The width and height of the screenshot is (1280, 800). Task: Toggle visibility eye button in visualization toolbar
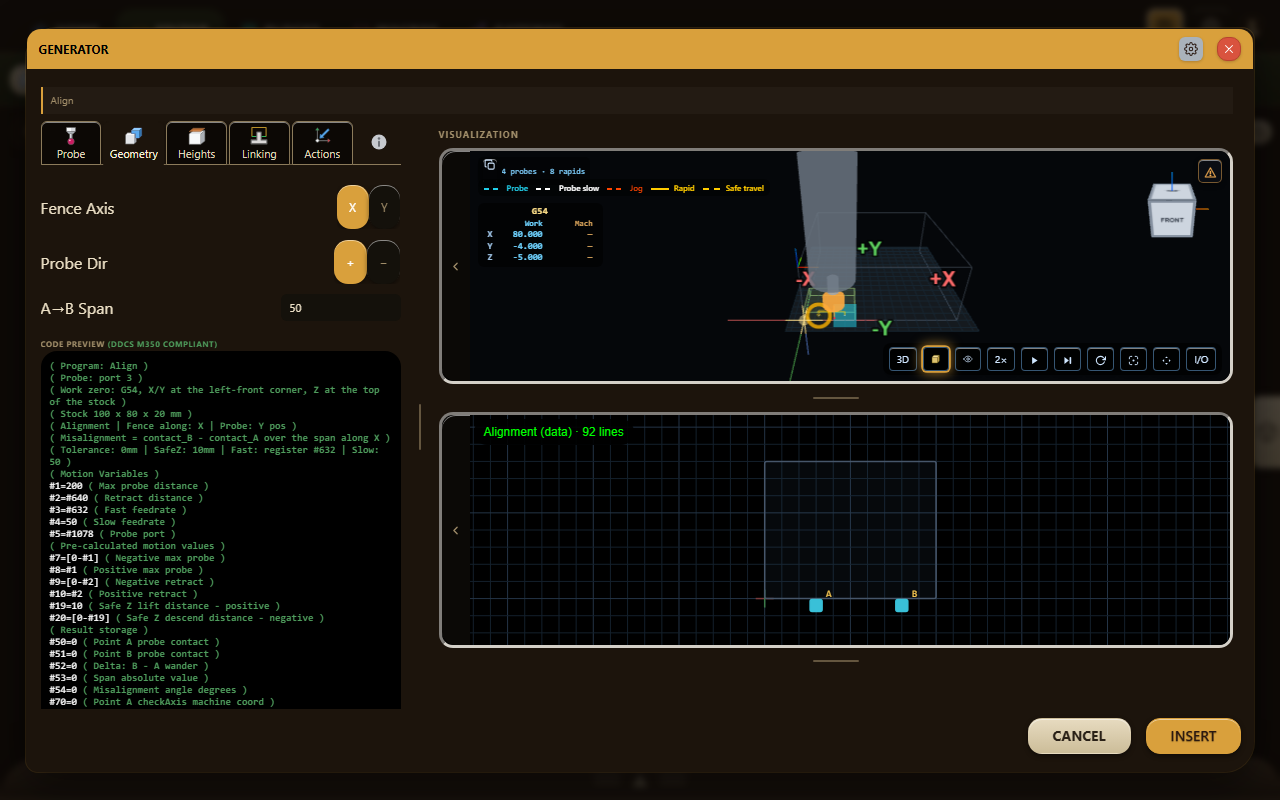968,359
